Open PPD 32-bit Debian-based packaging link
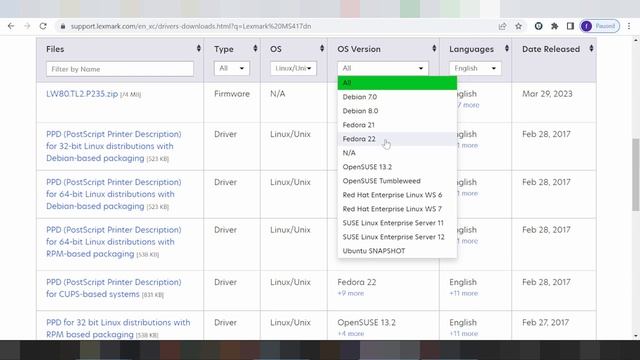The width and height of the screenshot is (640, 360). pos(113,146)
